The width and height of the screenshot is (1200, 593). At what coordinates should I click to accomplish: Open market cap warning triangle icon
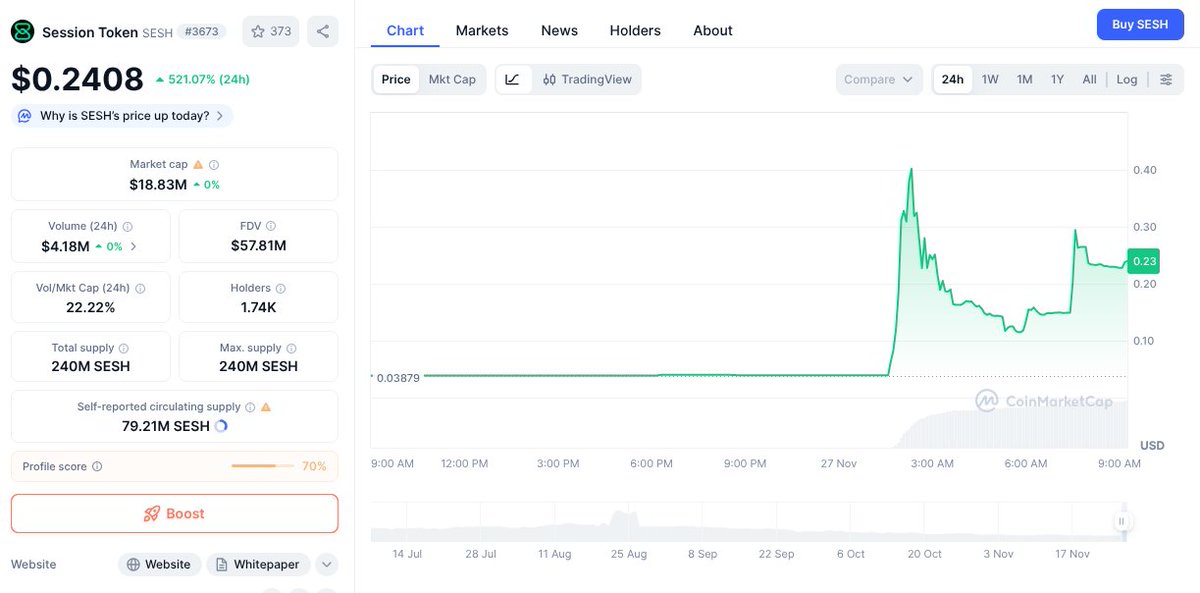click(x=198, y=164)
